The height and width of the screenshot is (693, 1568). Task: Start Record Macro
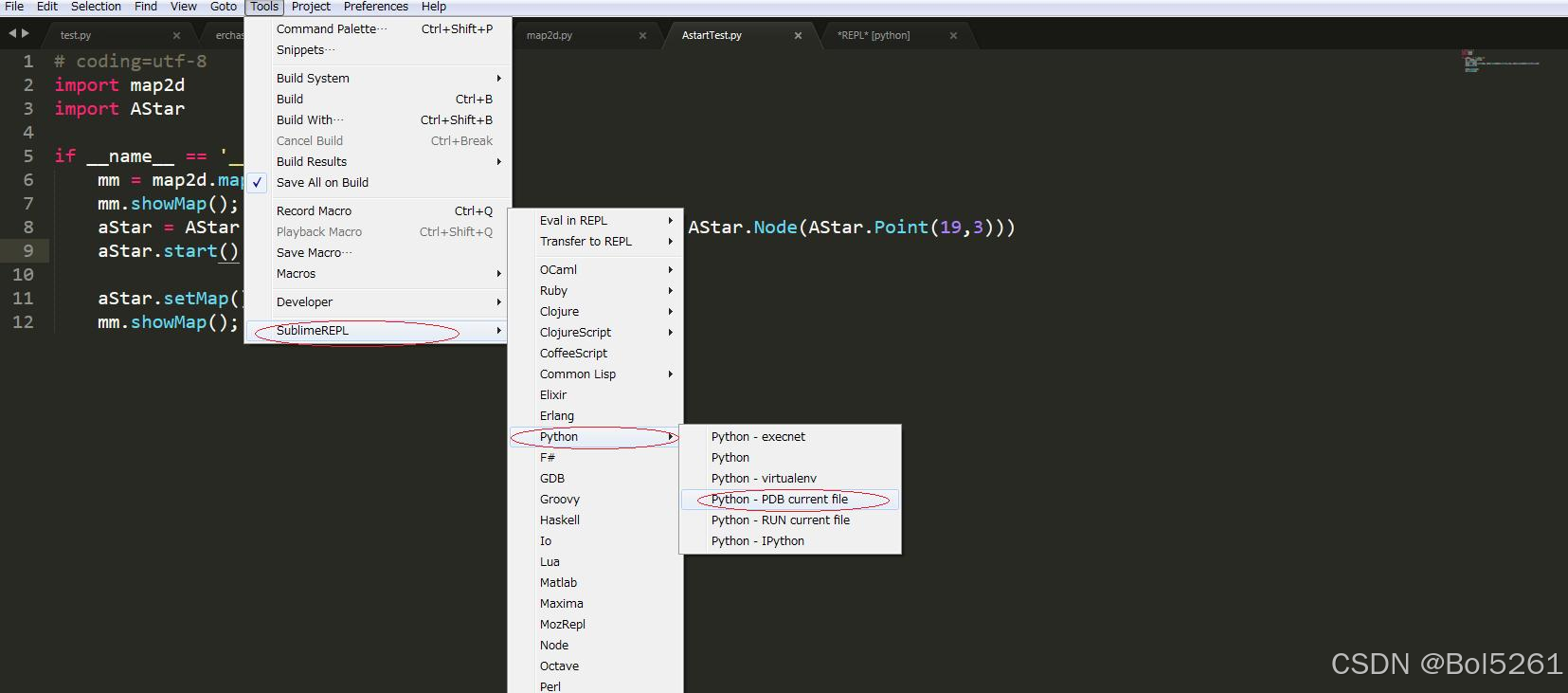click(x=378, y=211)
